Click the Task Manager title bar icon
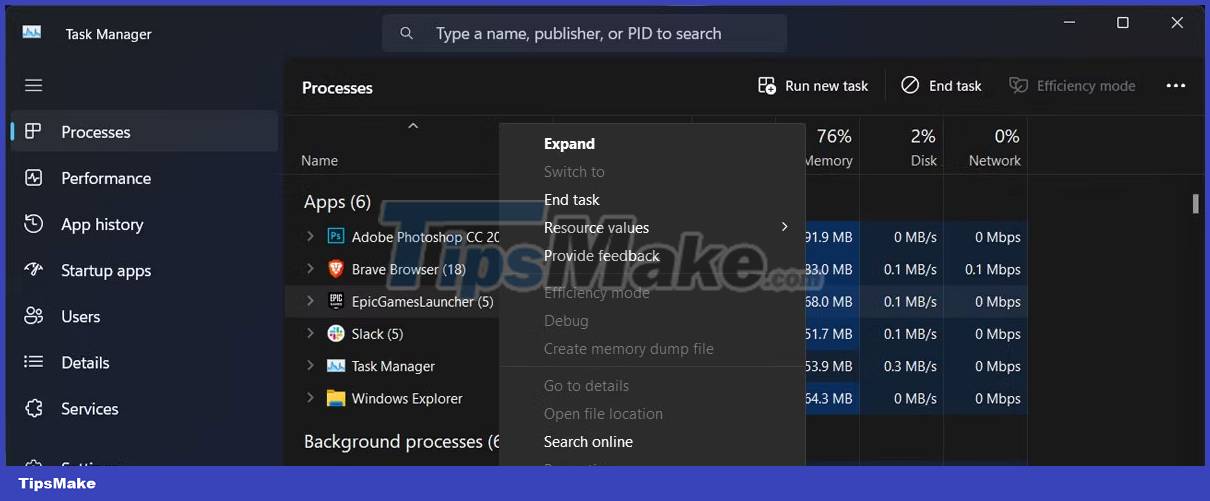This screenshot has width=1210, height=501. [x=32, y=33]
